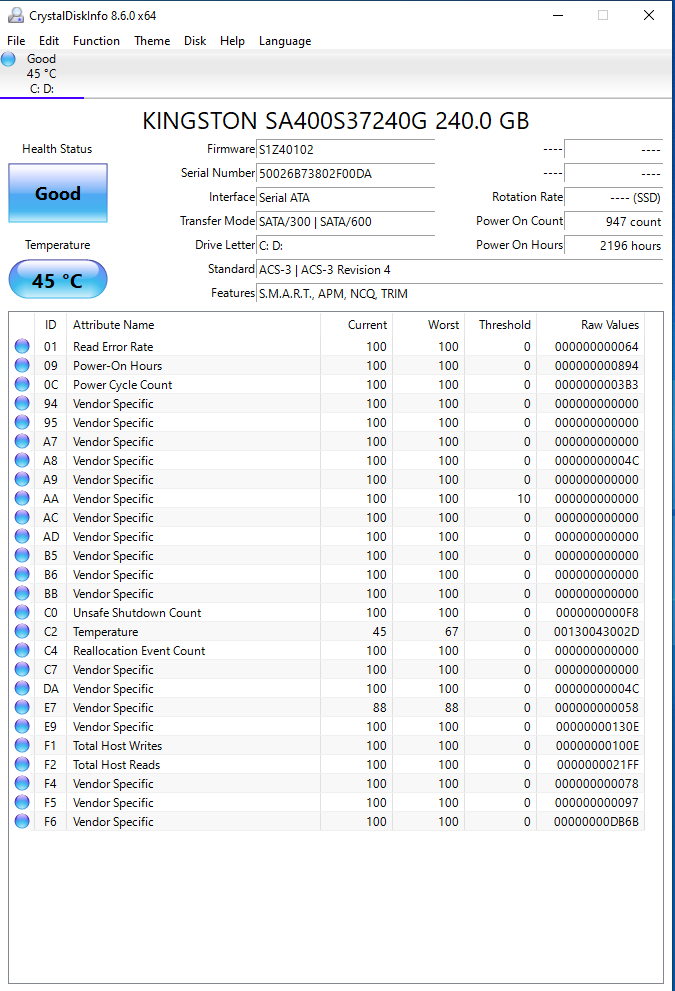The image size is (675, 991).
Task: Open the Edit menu
Action: tap(49, 41)
